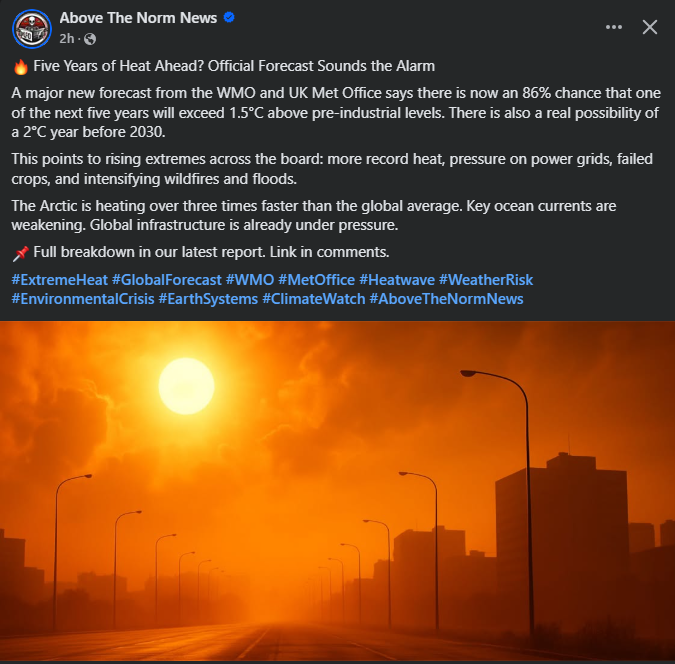Image resolution: width=675 pixels, height=664 pixels.
Task: Open the three-dot post options menu
Action: [x=613, y=27]
